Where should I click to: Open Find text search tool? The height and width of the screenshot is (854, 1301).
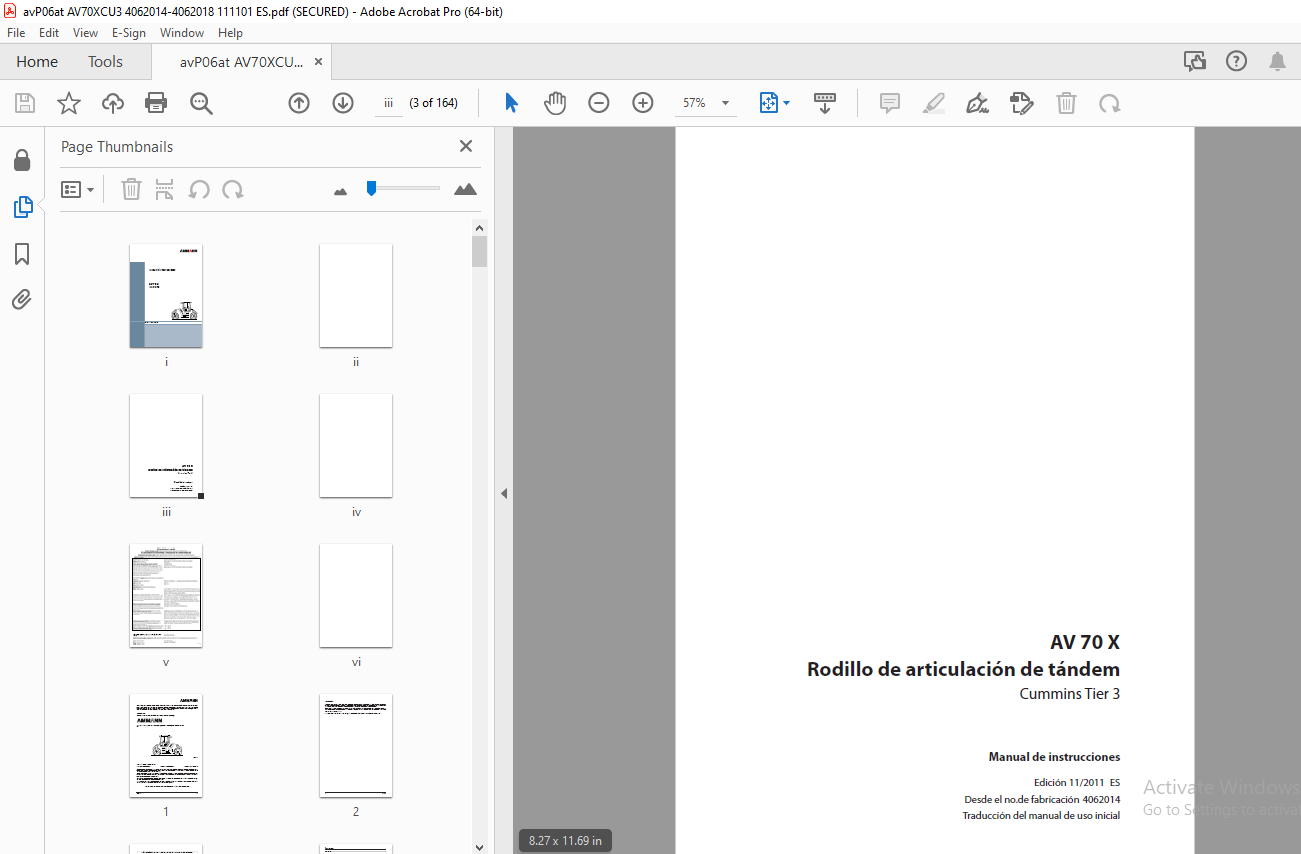coord(202,103)
